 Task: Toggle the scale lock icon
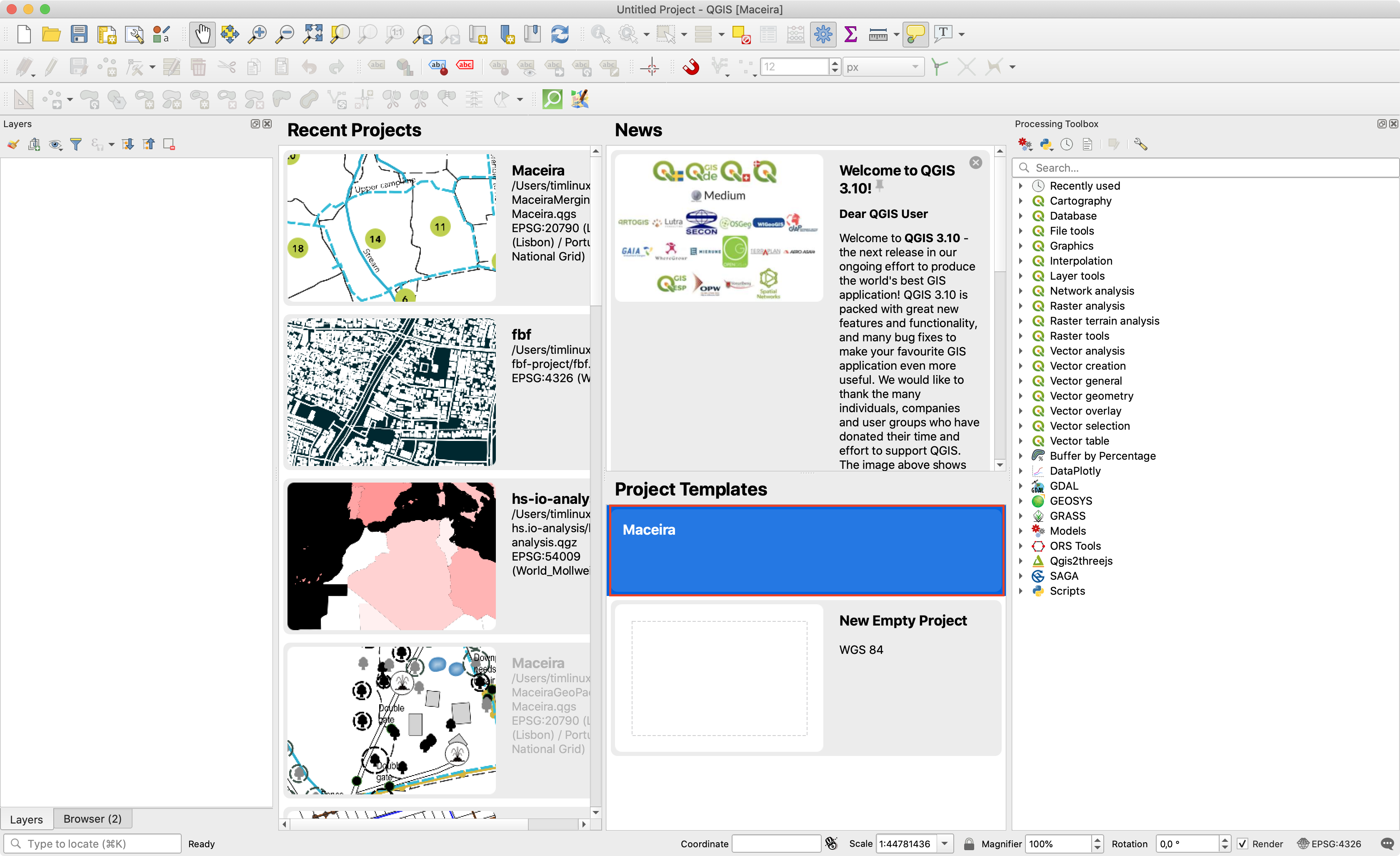[x=969, y=843]
